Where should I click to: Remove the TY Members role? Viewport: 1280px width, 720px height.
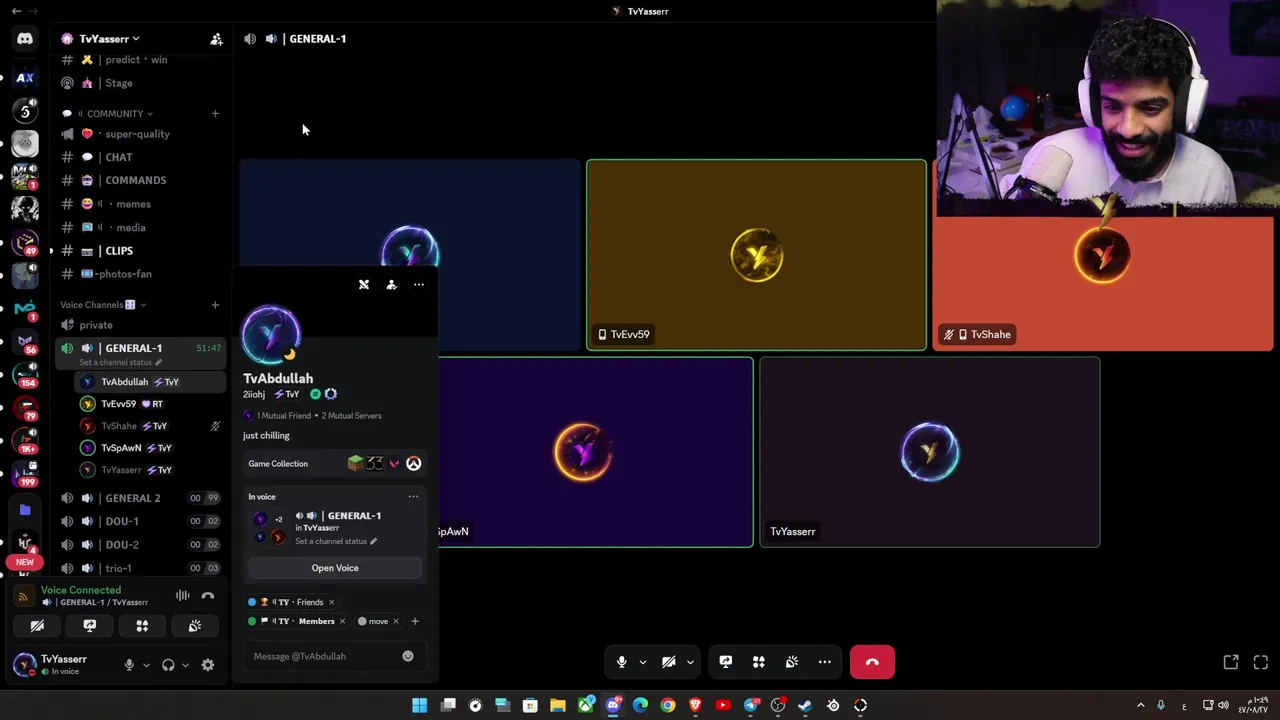342,621
